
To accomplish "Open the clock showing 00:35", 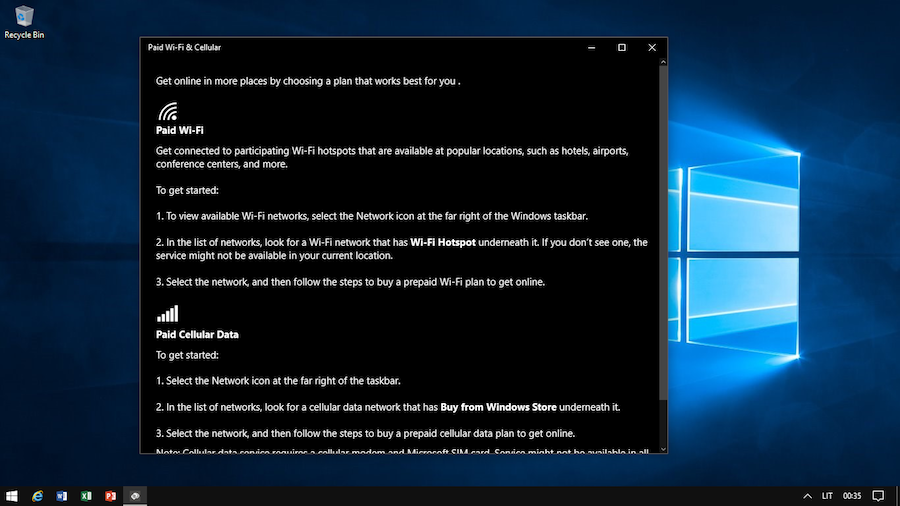I will coord(852,495).
